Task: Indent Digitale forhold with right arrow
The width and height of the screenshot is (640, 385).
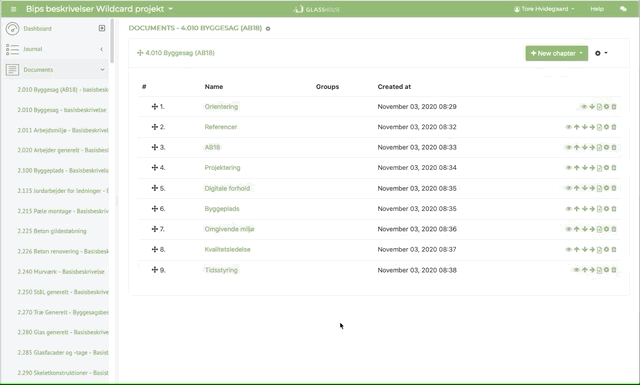Action: tap(592, 188)
